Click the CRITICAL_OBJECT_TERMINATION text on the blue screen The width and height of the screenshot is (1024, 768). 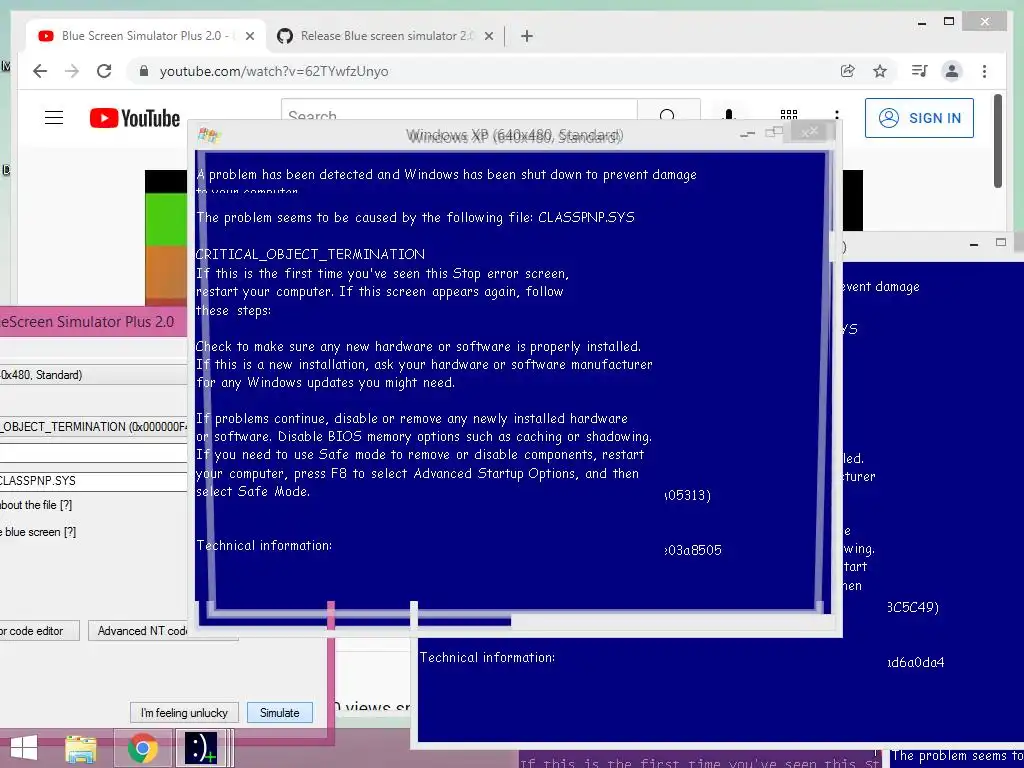click(310, 254)
